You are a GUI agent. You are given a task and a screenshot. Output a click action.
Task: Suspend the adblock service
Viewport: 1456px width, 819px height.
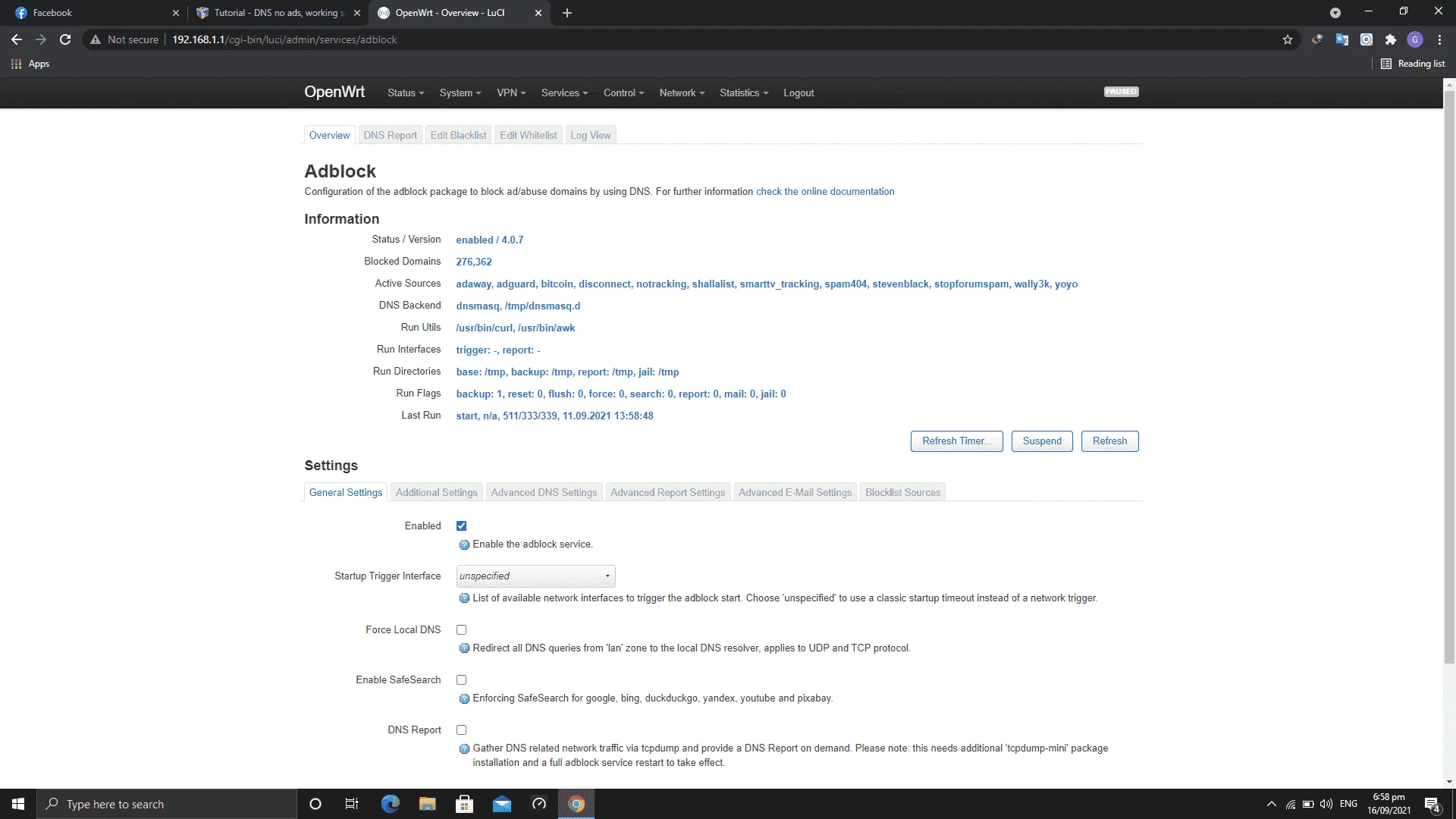1042,441
